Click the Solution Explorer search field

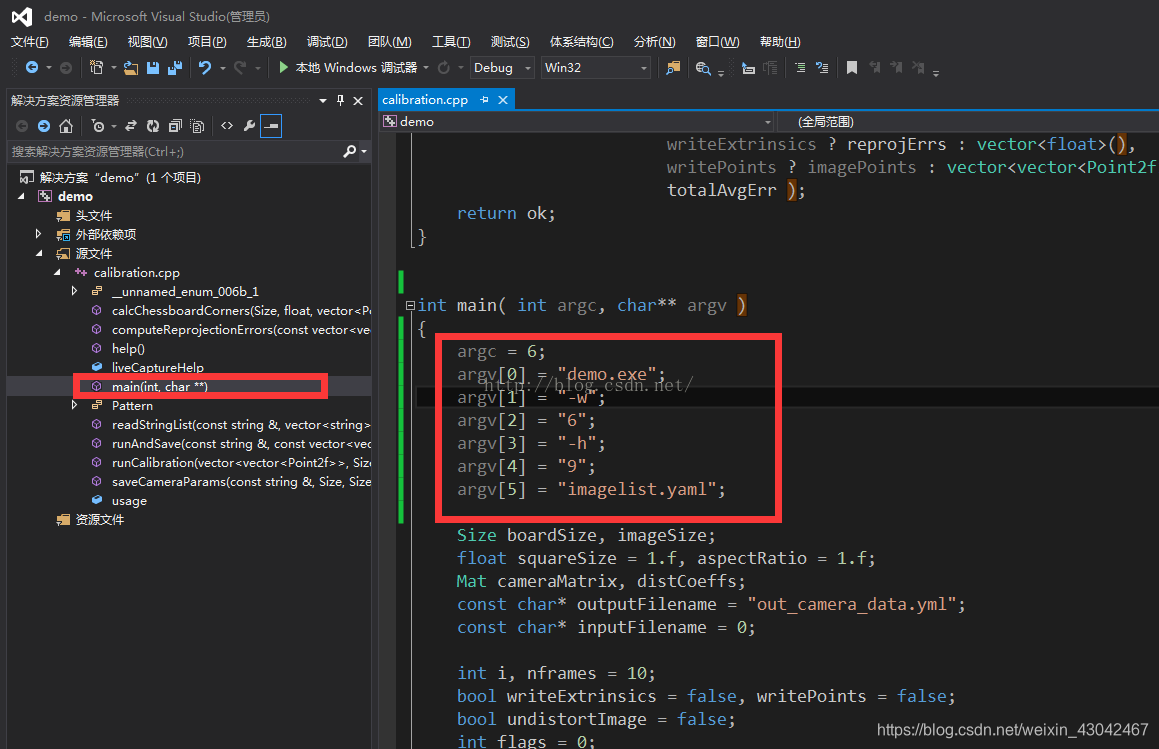[174, 152]
